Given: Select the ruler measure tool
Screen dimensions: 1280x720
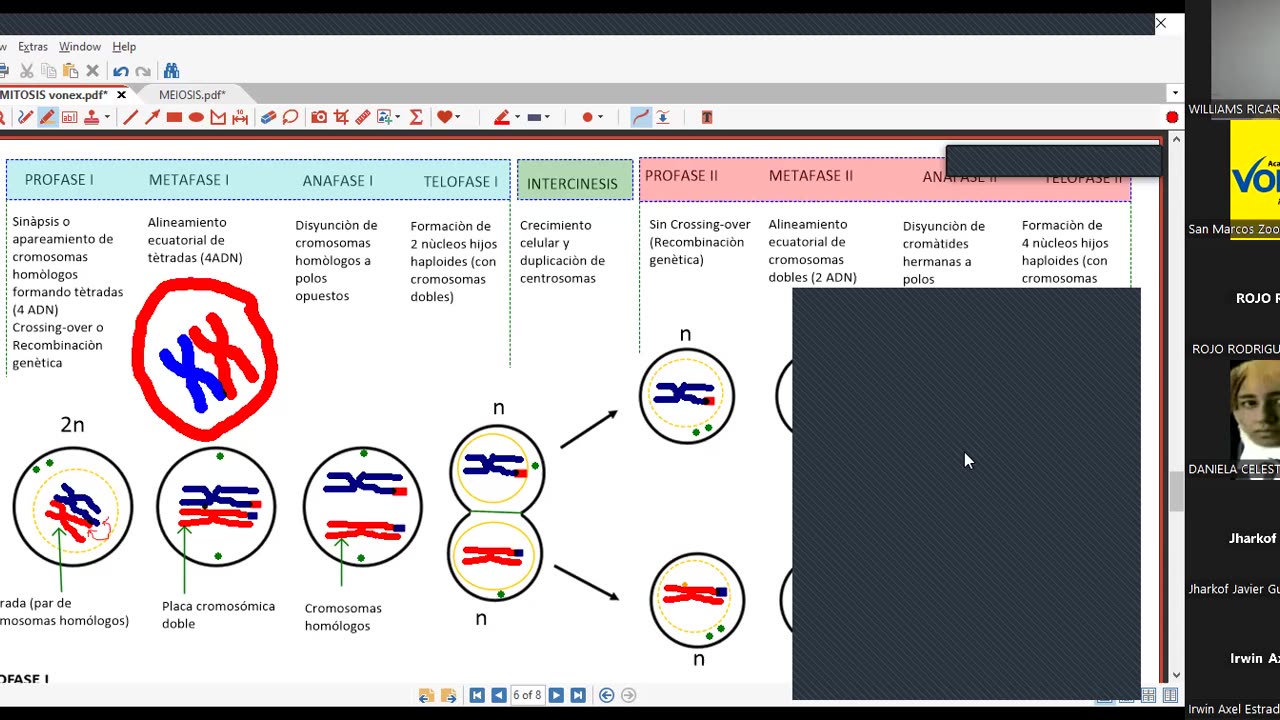Looking at the screenshot, I should (363, 117).
